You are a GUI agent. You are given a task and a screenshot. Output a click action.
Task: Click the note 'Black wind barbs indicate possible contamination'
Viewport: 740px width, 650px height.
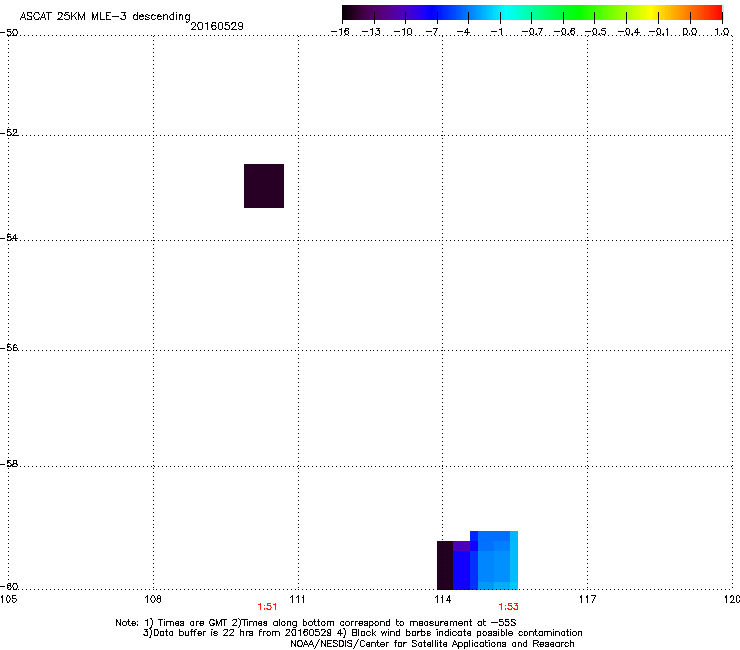(466, 633)
